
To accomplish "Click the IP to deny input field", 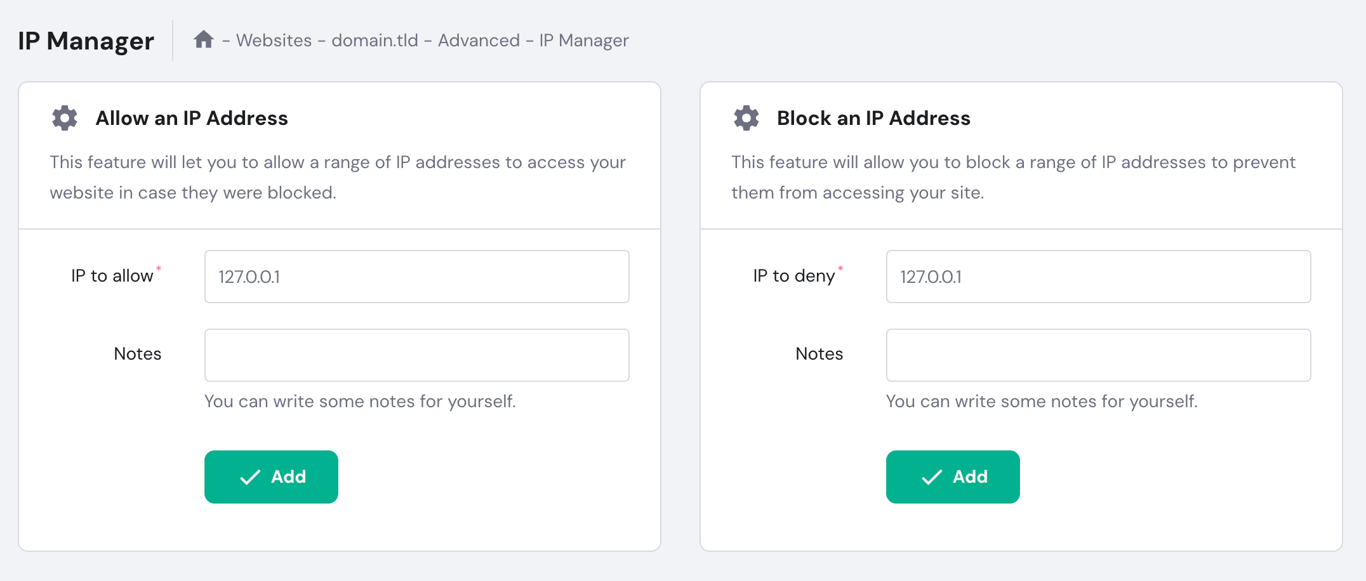I will click(1098, 276).
